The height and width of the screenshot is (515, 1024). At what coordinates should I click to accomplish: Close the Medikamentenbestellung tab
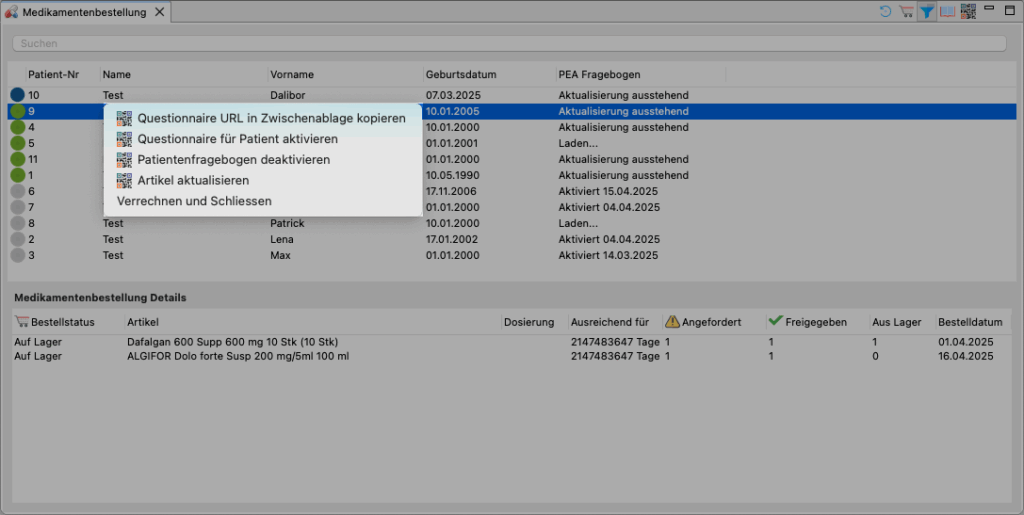[x=159, y=13]
